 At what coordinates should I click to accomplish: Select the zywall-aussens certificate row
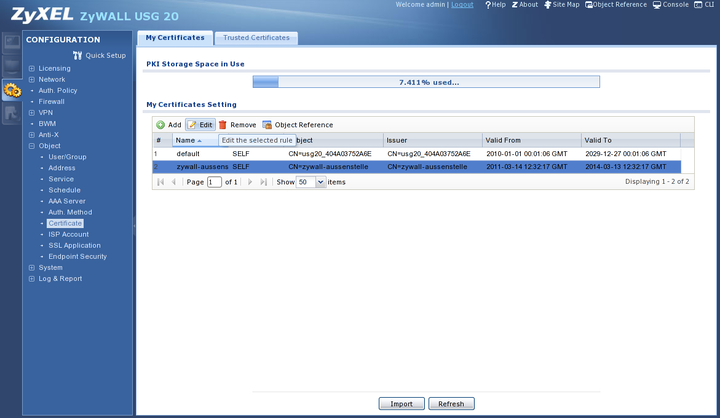[416, 167]
